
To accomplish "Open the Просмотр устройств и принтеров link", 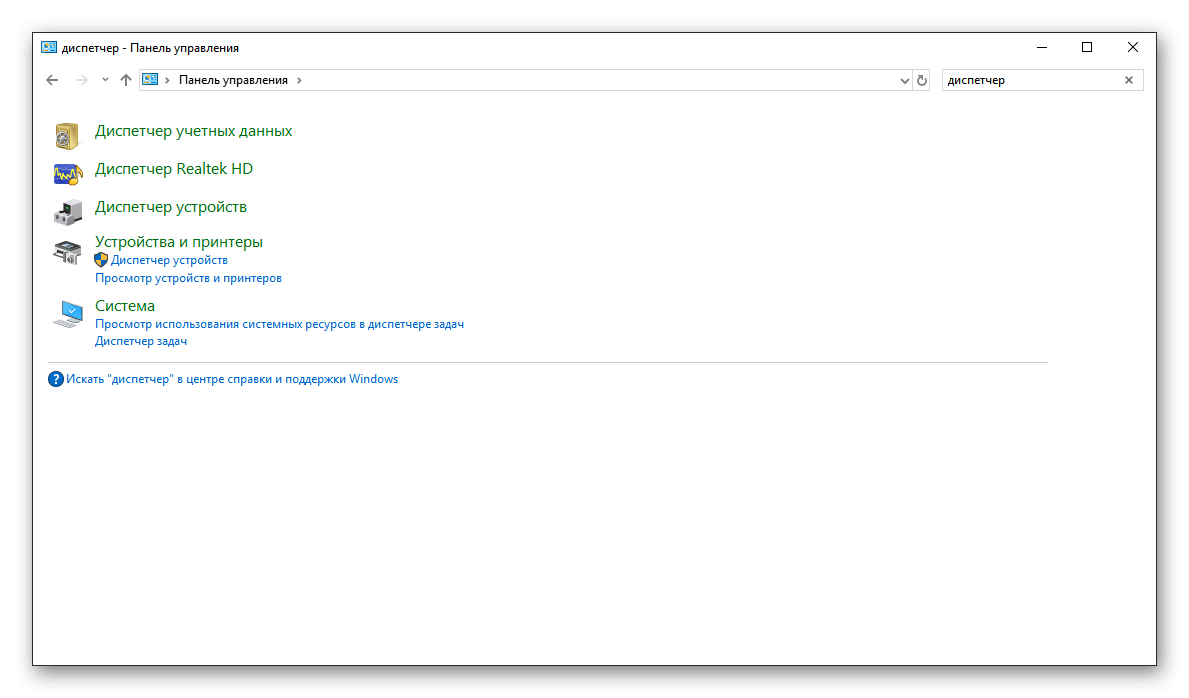I will (x=188, y=278).
